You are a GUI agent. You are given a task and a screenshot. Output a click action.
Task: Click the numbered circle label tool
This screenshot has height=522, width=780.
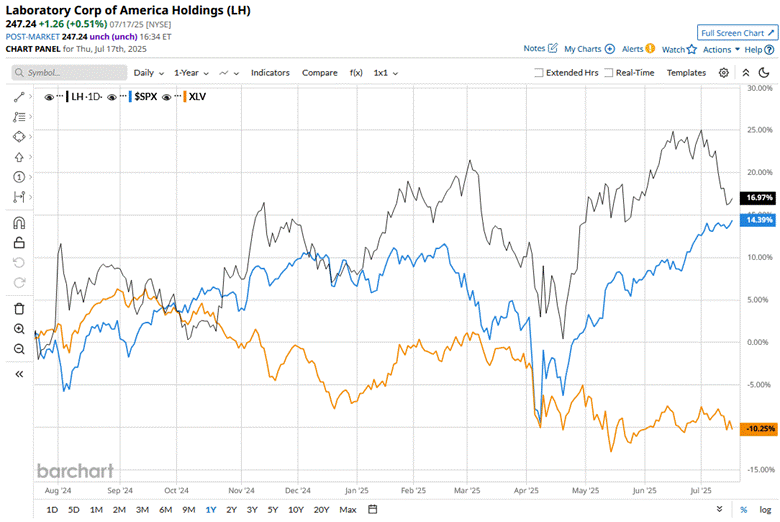[x=19, y=177]
